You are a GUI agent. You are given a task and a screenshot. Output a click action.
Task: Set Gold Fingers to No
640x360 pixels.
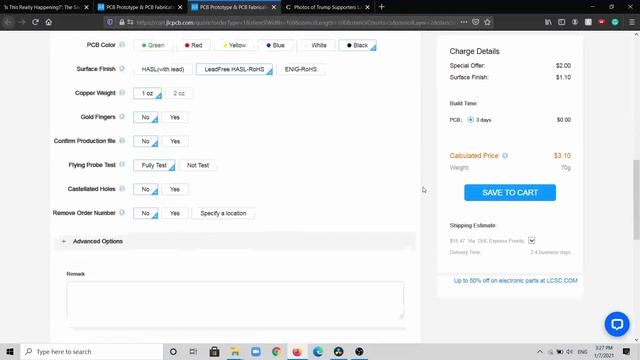[146, 117]
